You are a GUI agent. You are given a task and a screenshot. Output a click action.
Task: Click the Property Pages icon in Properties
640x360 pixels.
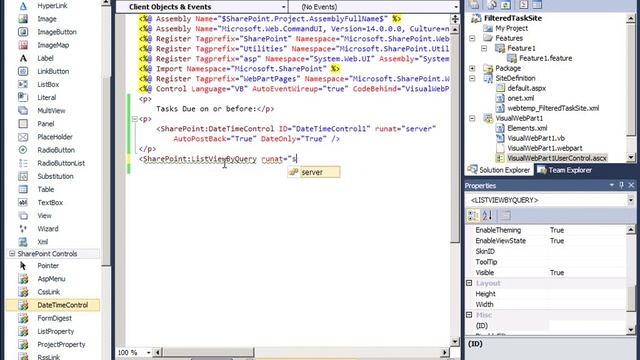click(x=506, y=215)
